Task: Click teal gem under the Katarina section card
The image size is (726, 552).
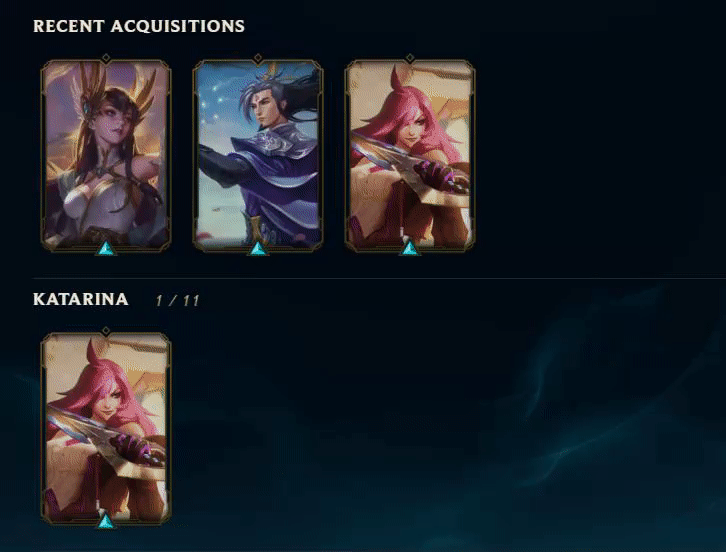Action: [106, 521]
